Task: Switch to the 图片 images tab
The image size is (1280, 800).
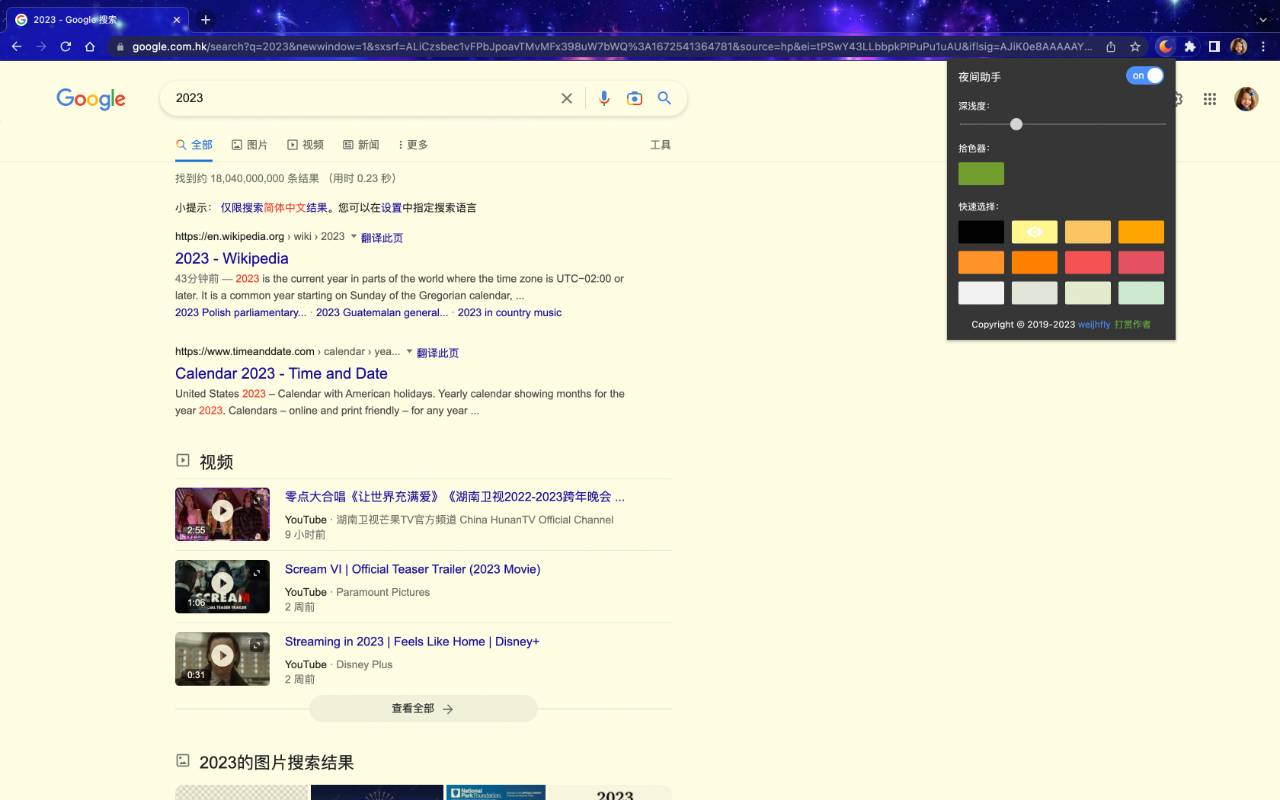Action: pos(250,145)
